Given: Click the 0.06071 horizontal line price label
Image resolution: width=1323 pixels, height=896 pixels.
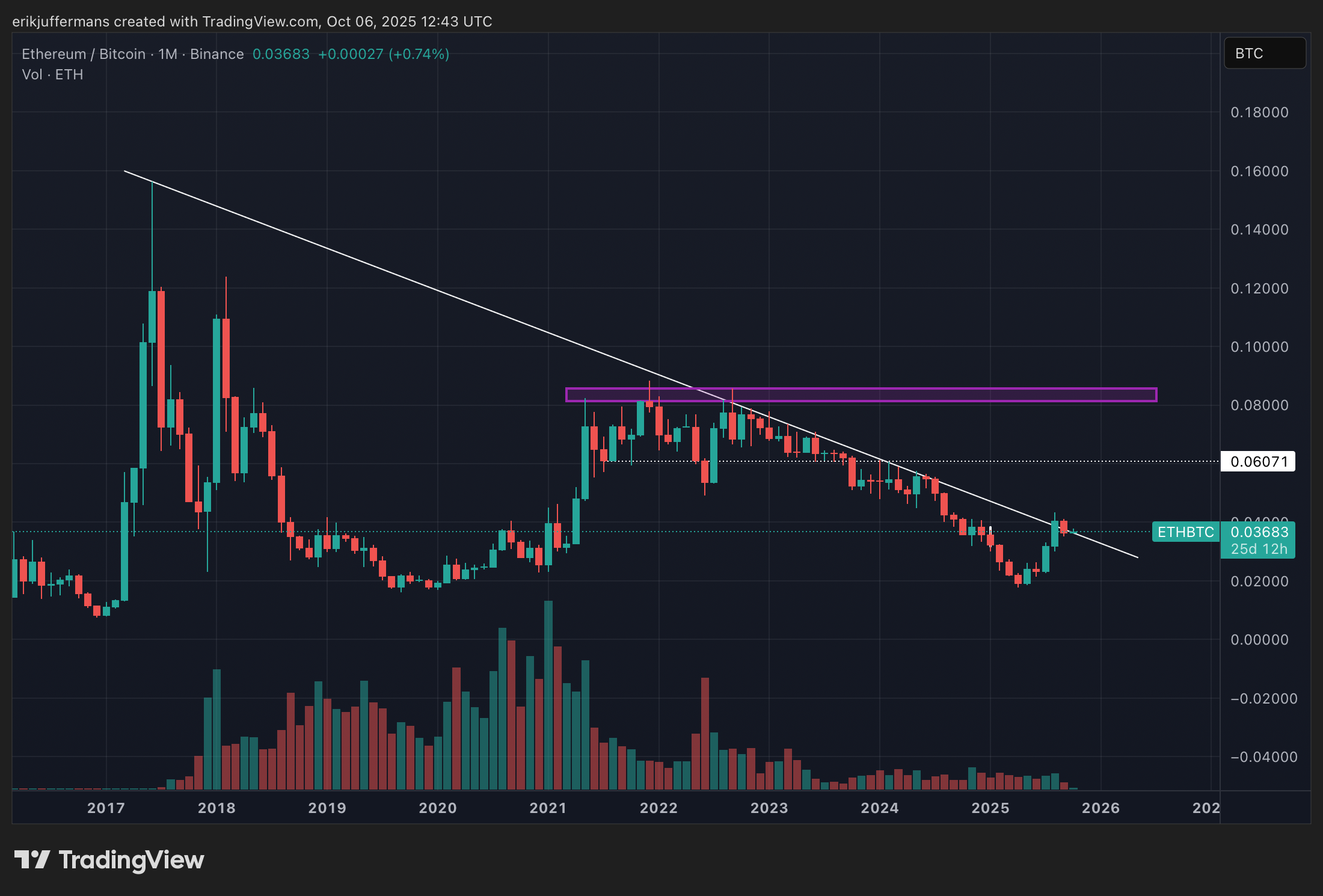Looking at the screenshot, I should 1257,462.
